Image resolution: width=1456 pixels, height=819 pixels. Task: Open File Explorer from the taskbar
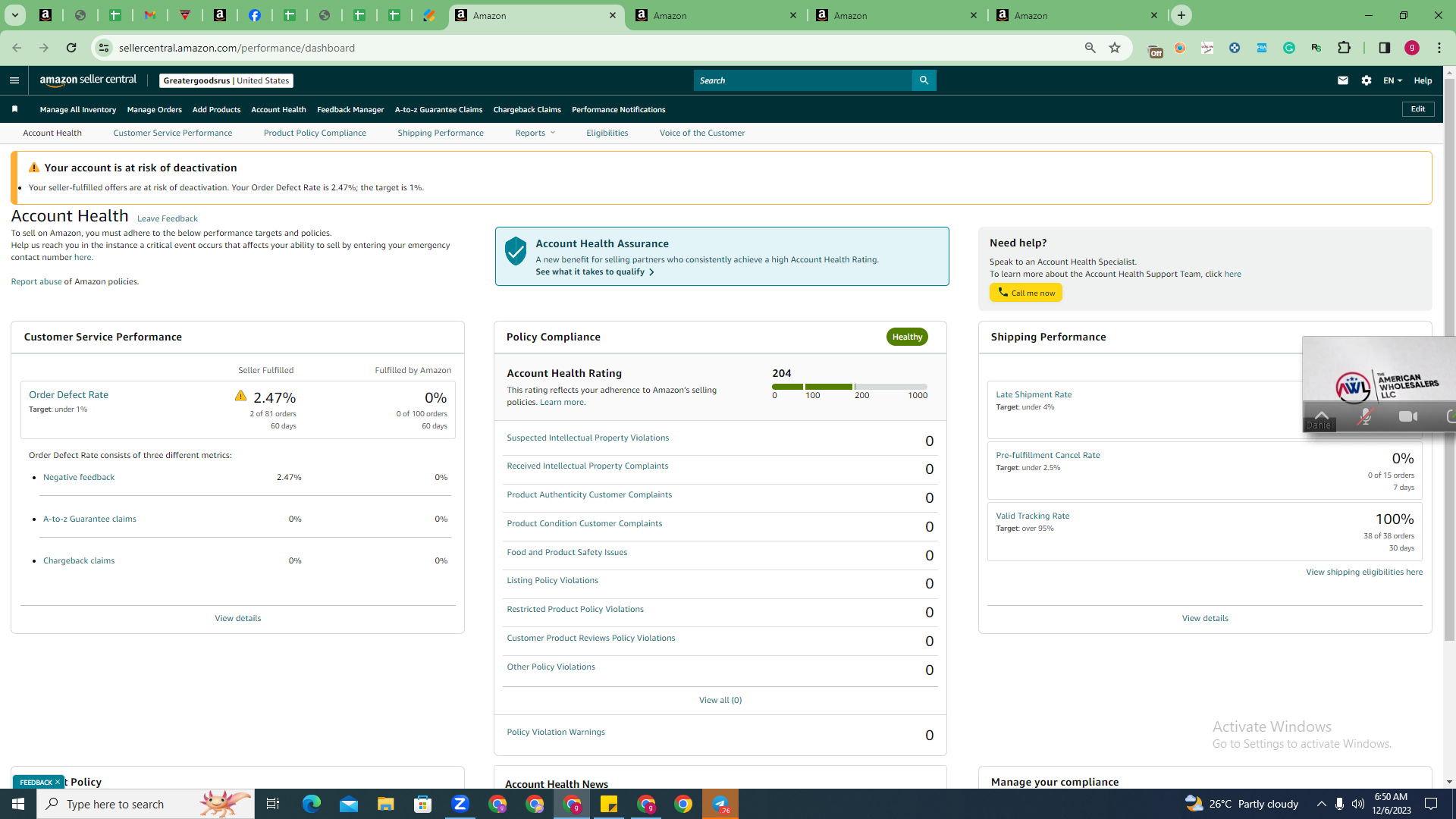coord(386,804)
